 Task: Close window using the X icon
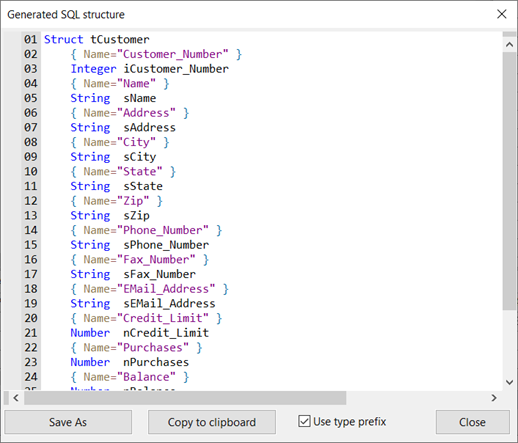point(502,14)
